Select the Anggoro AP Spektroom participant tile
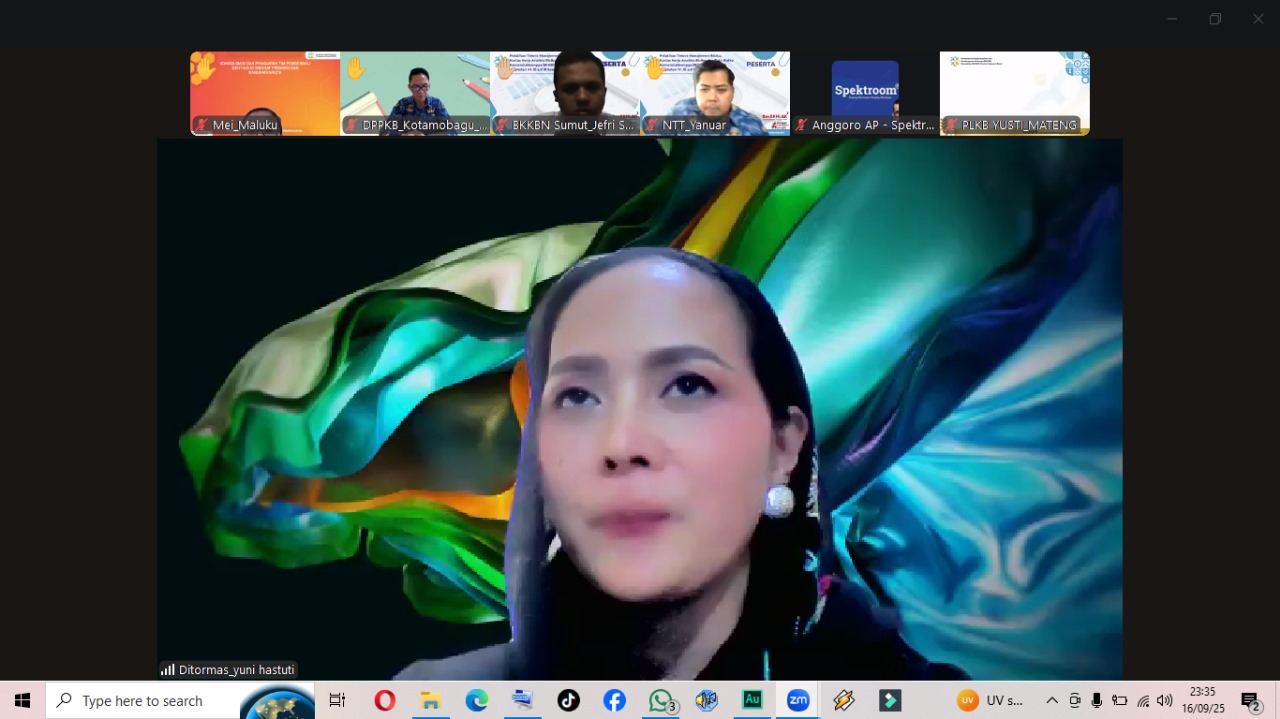Image resolution: width=1280 pixels, height=719 pixels. click(865, 93)
